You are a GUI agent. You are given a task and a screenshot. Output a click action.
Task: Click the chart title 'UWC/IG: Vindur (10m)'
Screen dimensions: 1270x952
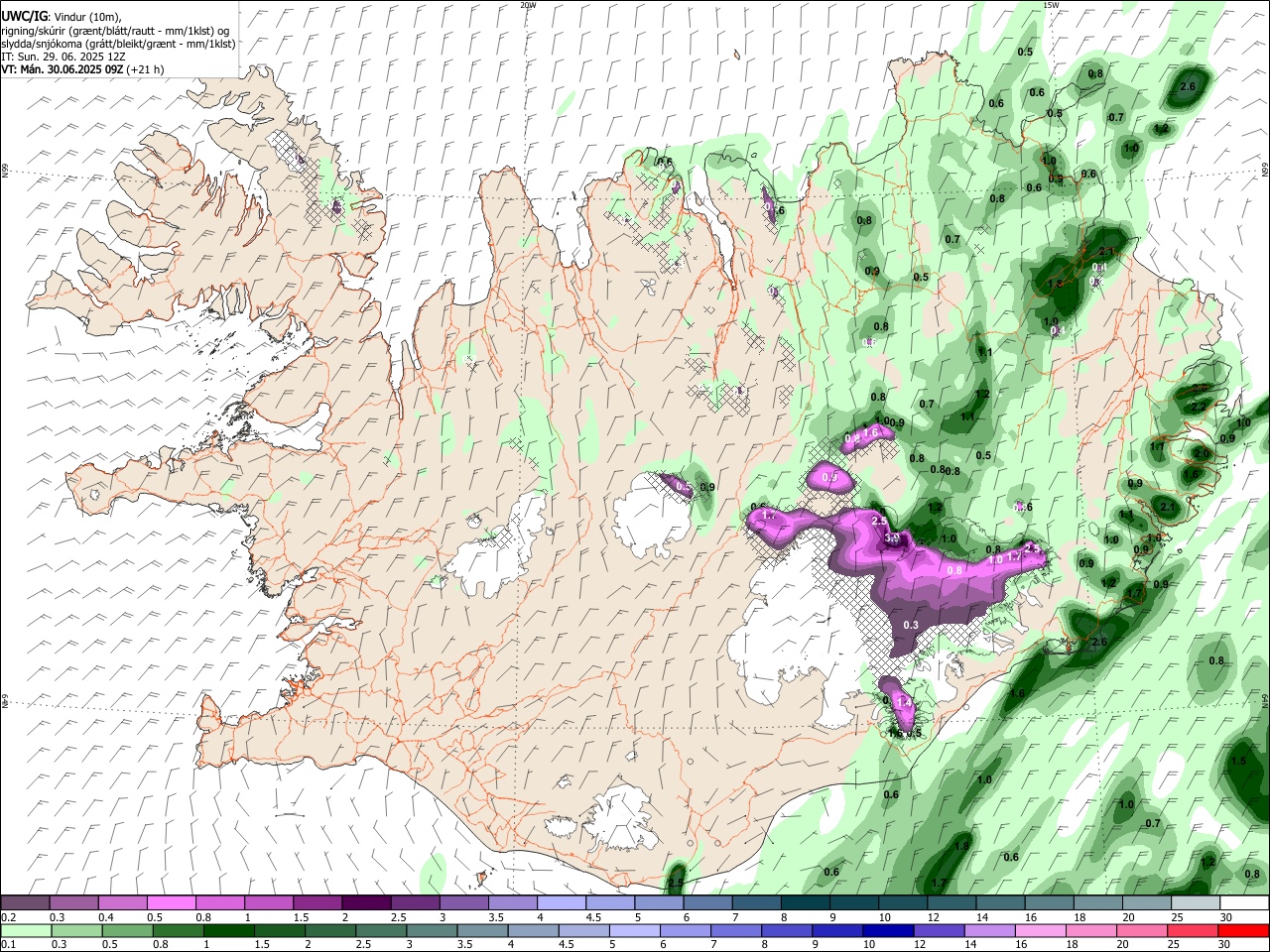61,16
